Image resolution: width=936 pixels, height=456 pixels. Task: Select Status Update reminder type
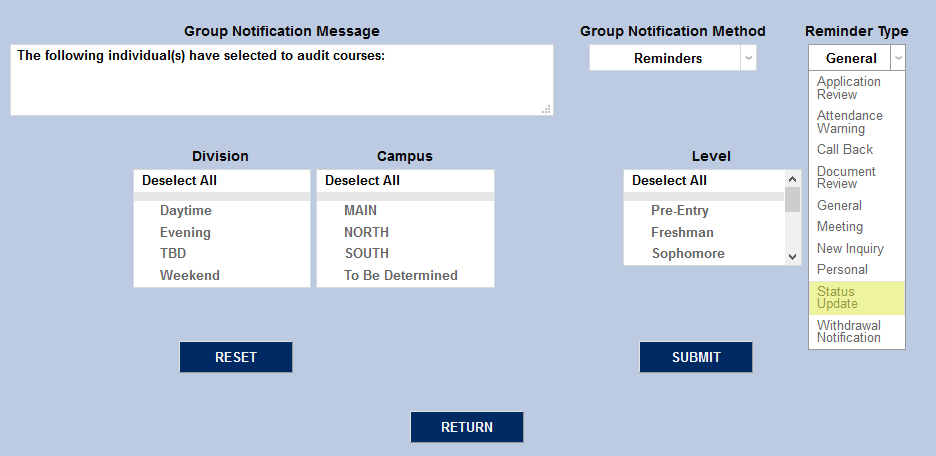point(856,297)
